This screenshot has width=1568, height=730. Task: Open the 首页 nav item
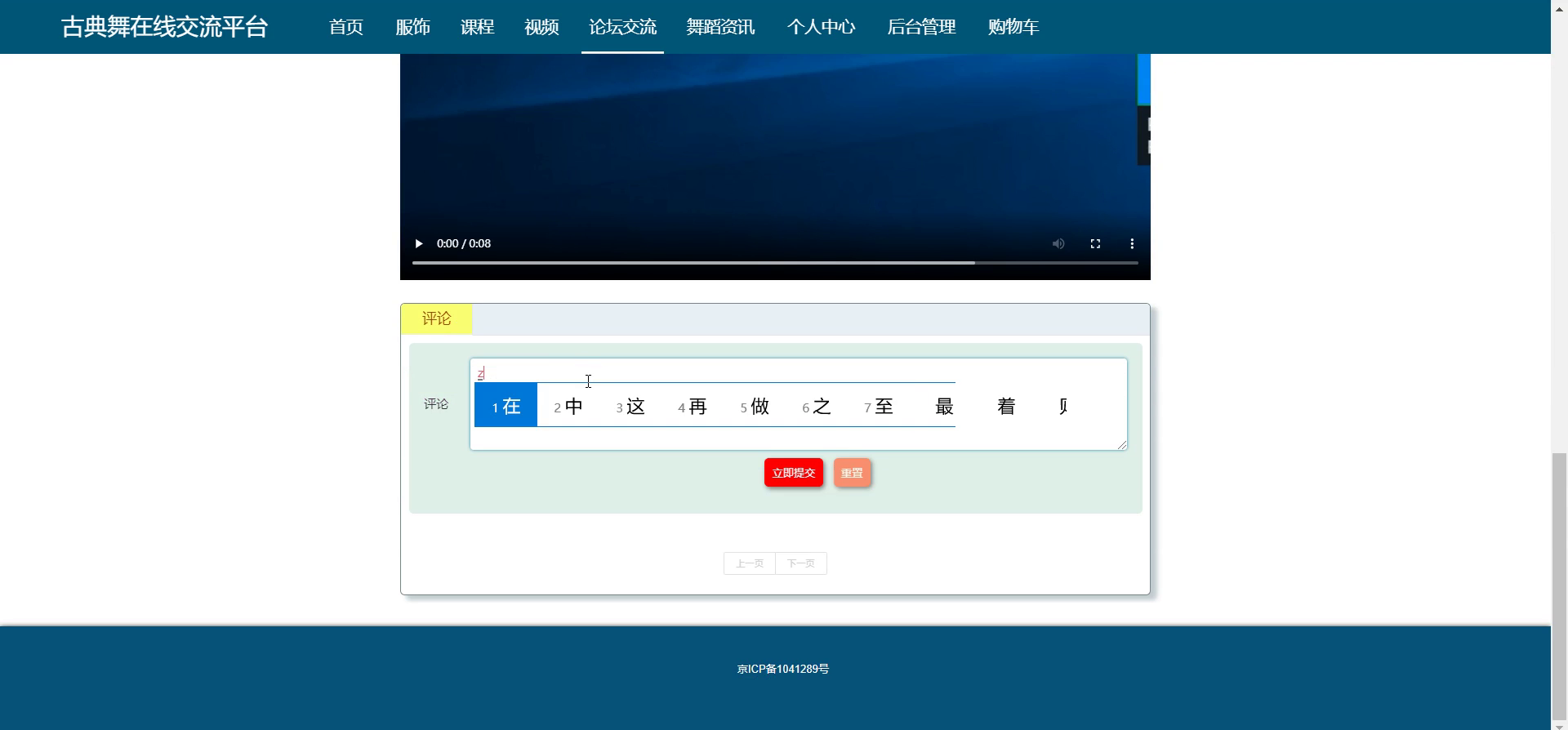point(346,27)
